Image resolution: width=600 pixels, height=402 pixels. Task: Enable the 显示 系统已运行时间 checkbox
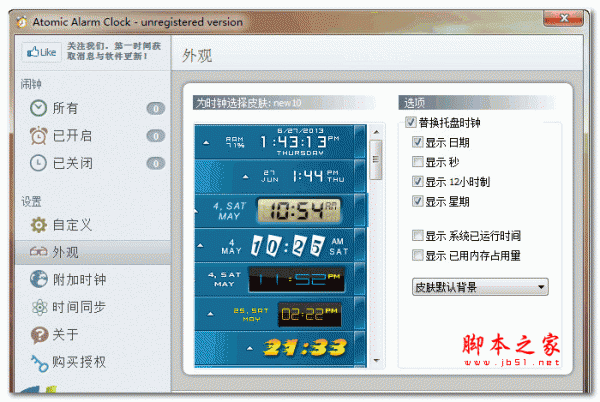point(417,236)
